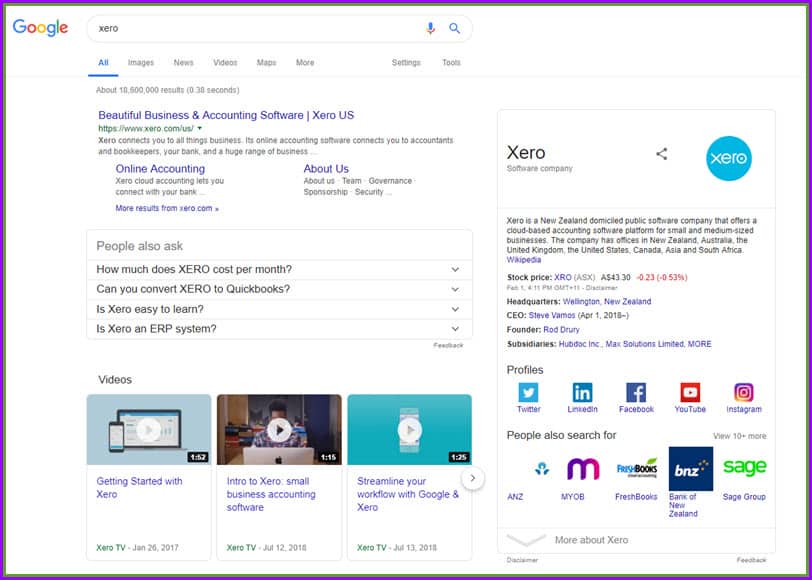Click 'More results from xero.com'
812x580 pixels.
point(167,208)
